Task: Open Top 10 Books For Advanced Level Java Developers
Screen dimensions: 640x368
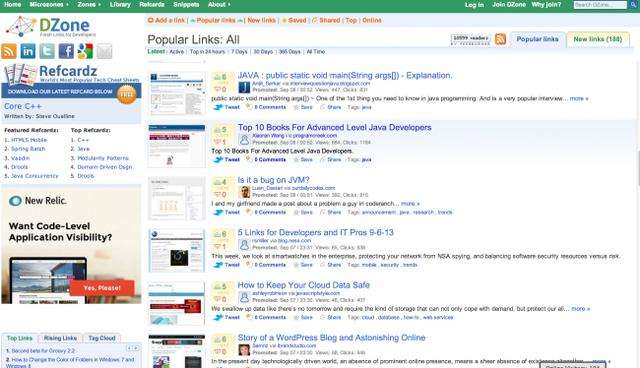Action: point(334,127)
